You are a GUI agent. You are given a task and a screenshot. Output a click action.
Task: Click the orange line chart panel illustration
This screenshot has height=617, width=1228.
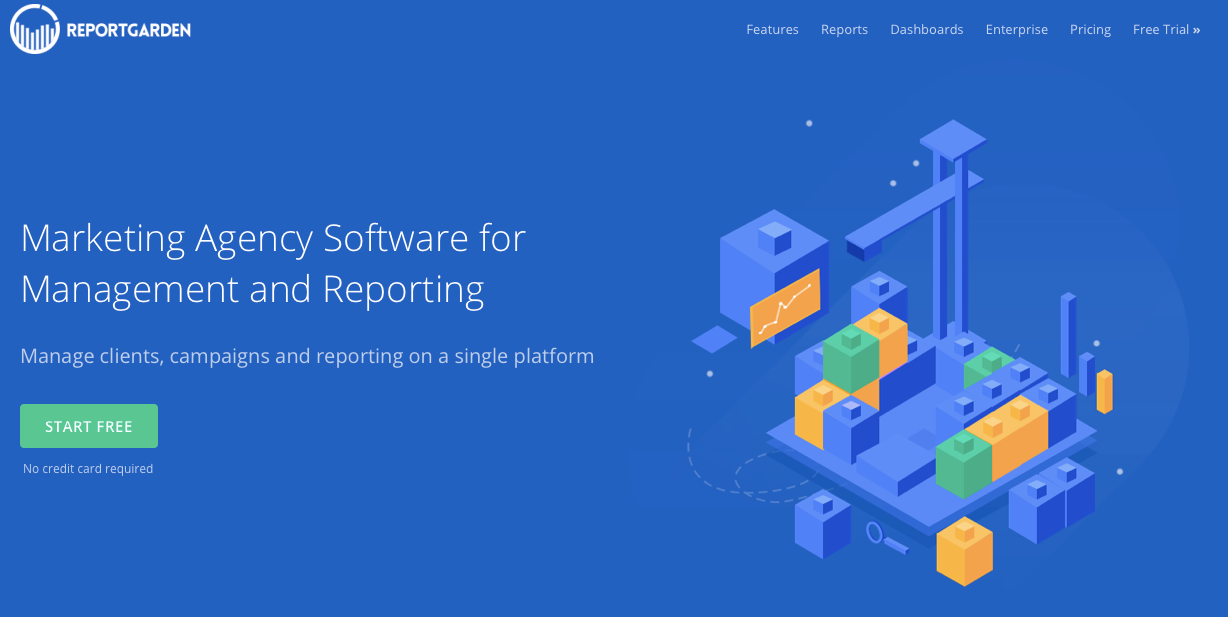[785, 307]
